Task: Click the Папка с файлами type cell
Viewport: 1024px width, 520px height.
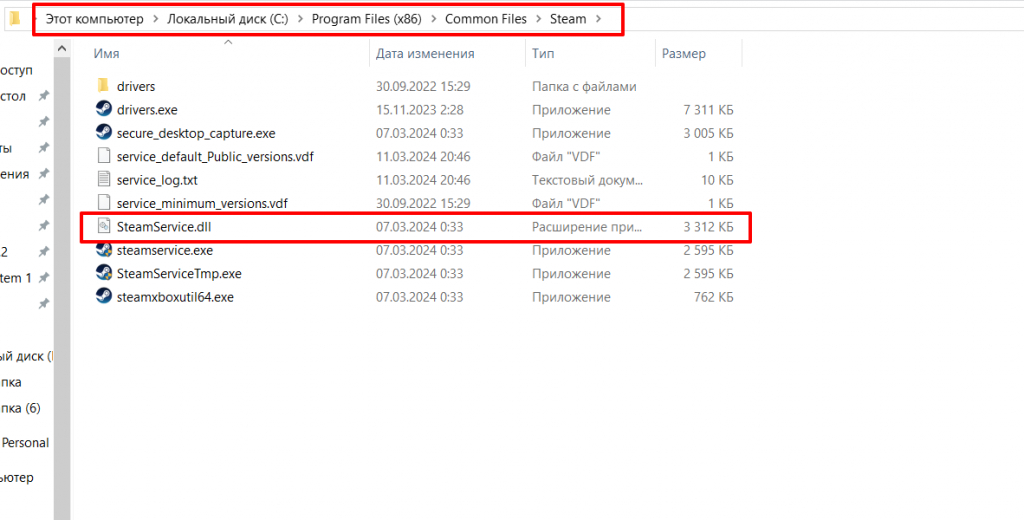Action: 584,86
